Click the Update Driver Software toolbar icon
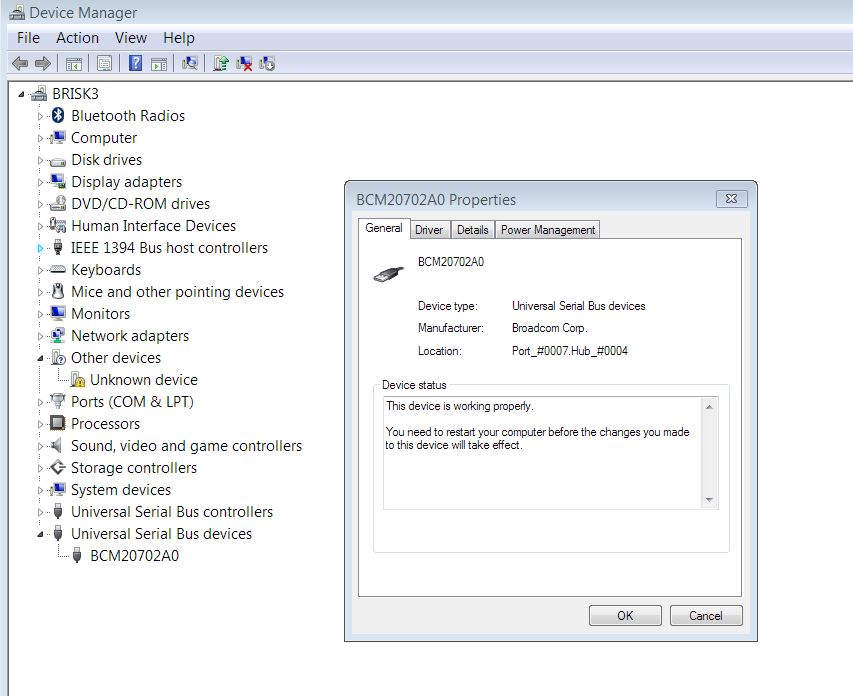 (x=221, y=63)
